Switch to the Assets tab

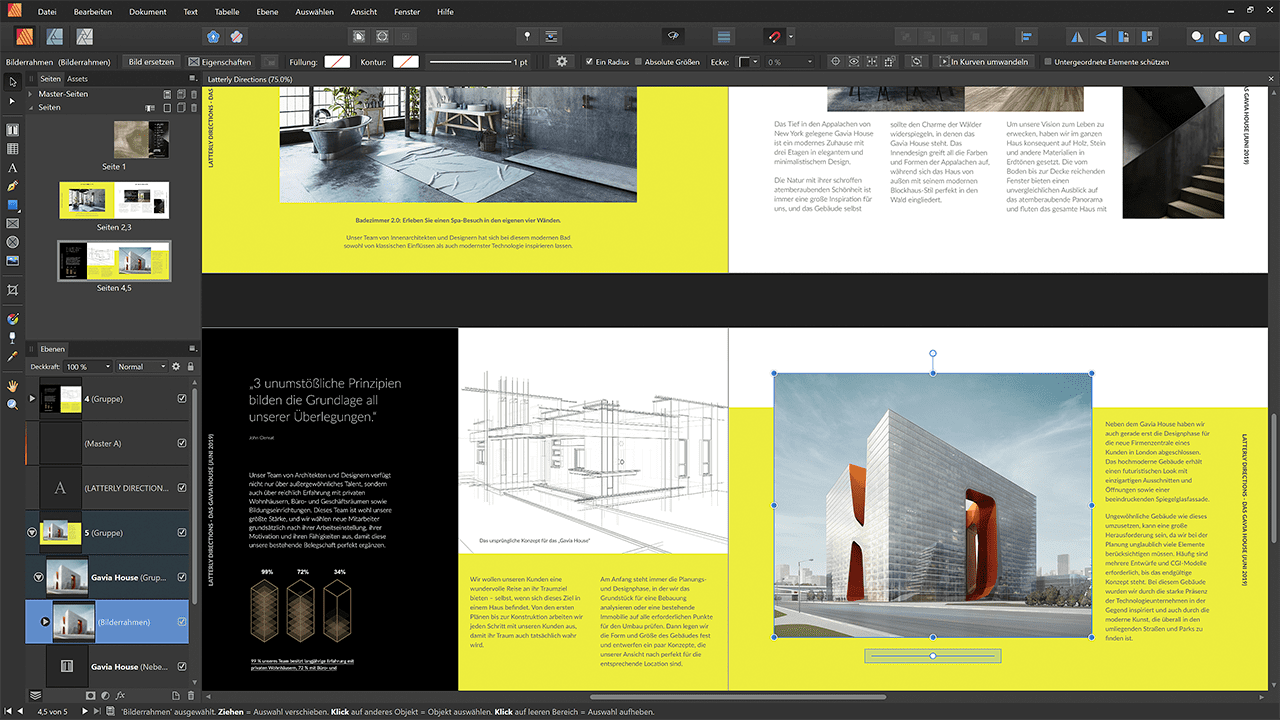pyautogui.click(x=77, y=79)
